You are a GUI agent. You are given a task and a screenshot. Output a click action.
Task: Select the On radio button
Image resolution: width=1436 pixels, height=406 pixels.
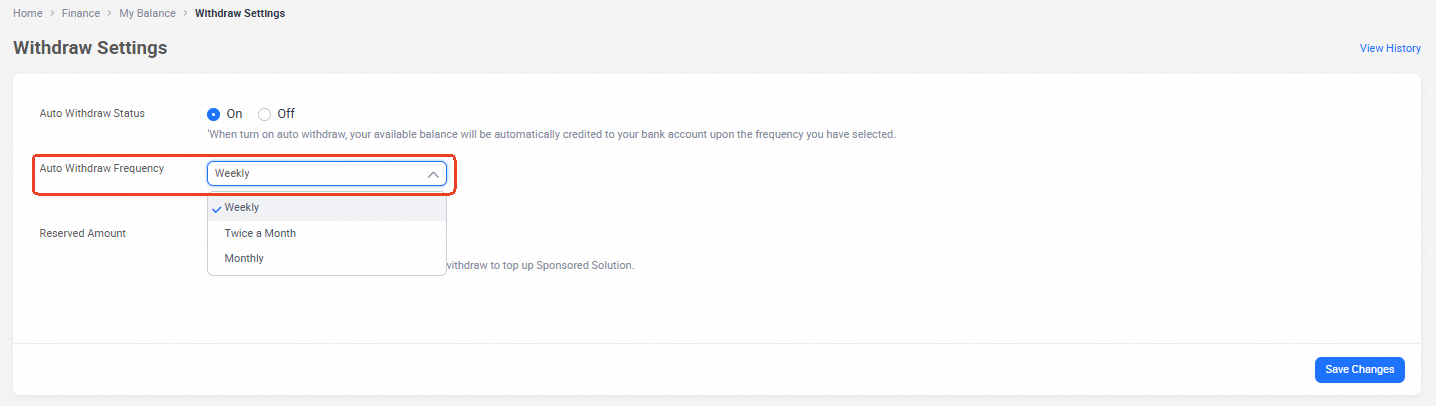(213, 114)
